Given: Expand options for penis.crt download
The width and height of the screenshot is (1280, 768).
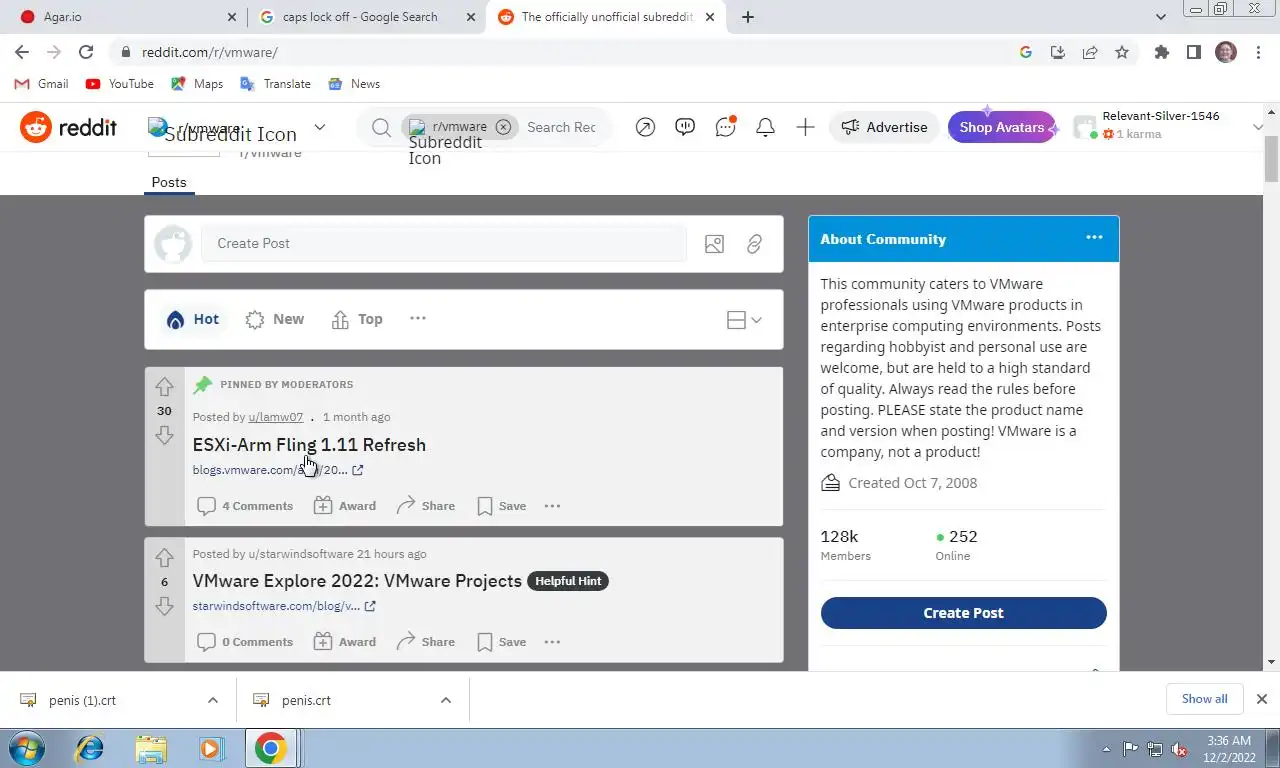Looking at the screenshot, I should pos(445,700).
